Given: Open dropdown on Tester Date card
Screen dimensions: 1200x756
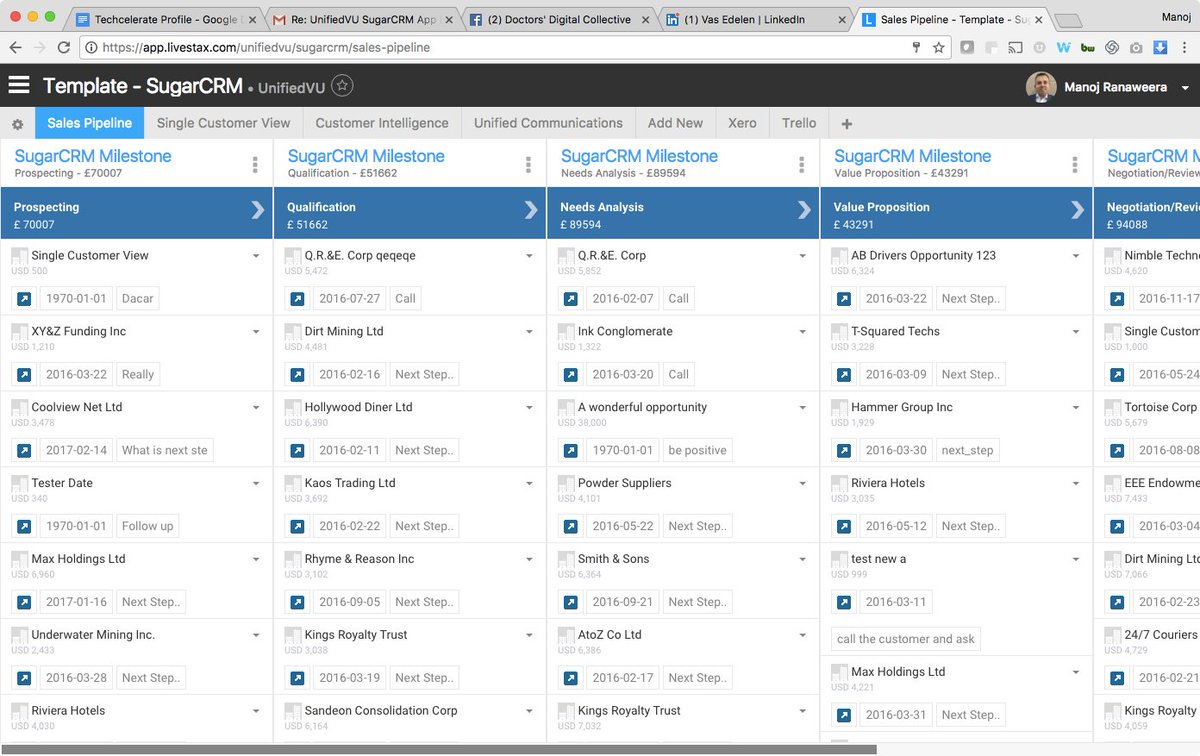Looking at the screenshot, I should click(x=256, y=484).
